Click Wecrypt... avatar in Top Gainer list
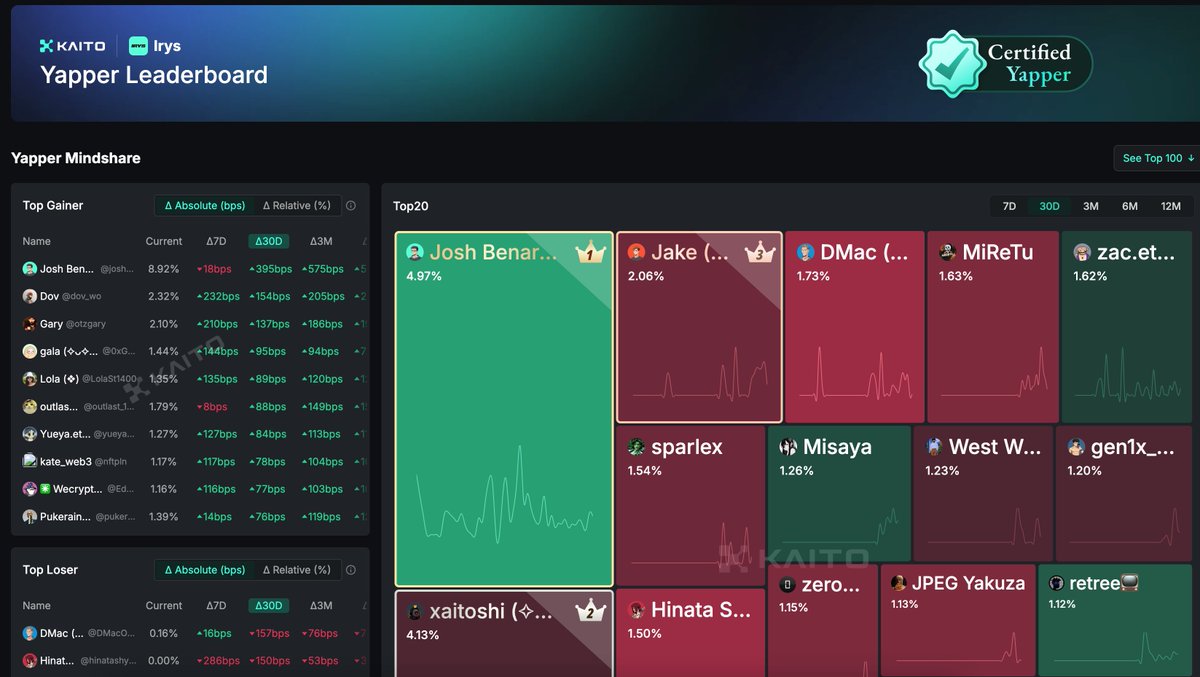Viewport: 1200px width, 677px height. (x=30, y=489)
